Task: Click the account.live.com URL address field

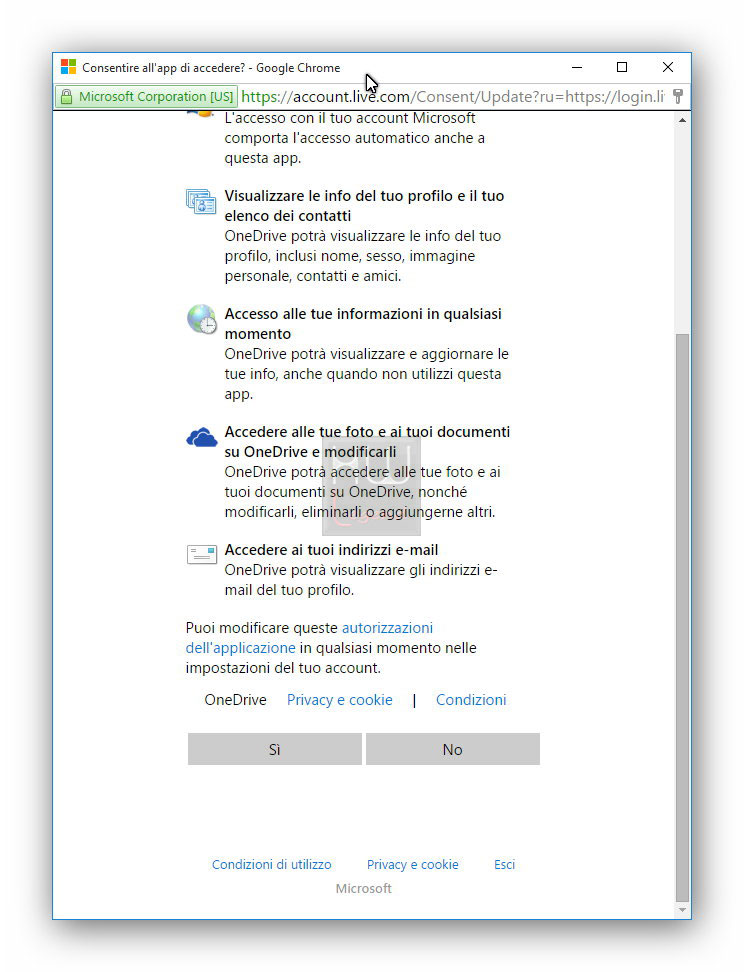Action: [x=453, y=97]
